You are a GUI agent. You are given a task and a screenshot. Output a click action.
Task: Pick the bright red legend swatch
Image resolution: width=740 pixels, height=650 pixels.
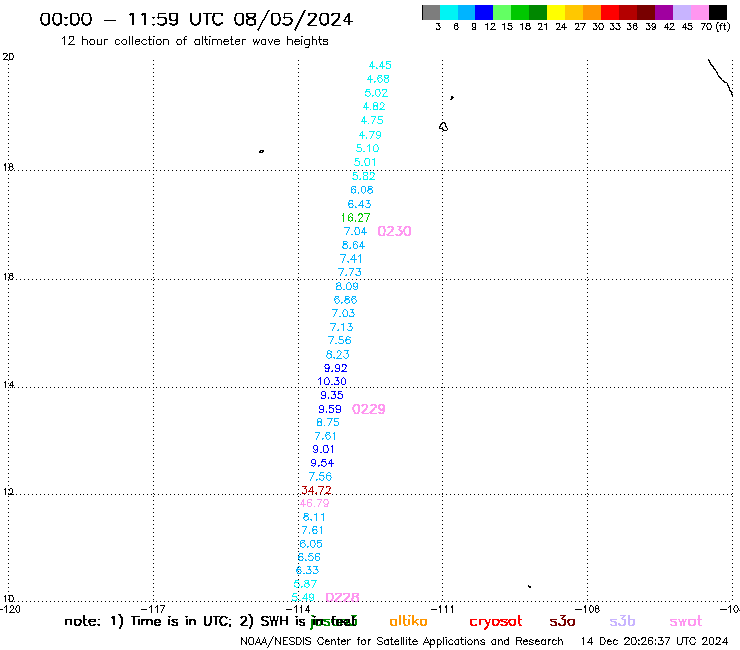pyautogui.click(x=610, y=12)
